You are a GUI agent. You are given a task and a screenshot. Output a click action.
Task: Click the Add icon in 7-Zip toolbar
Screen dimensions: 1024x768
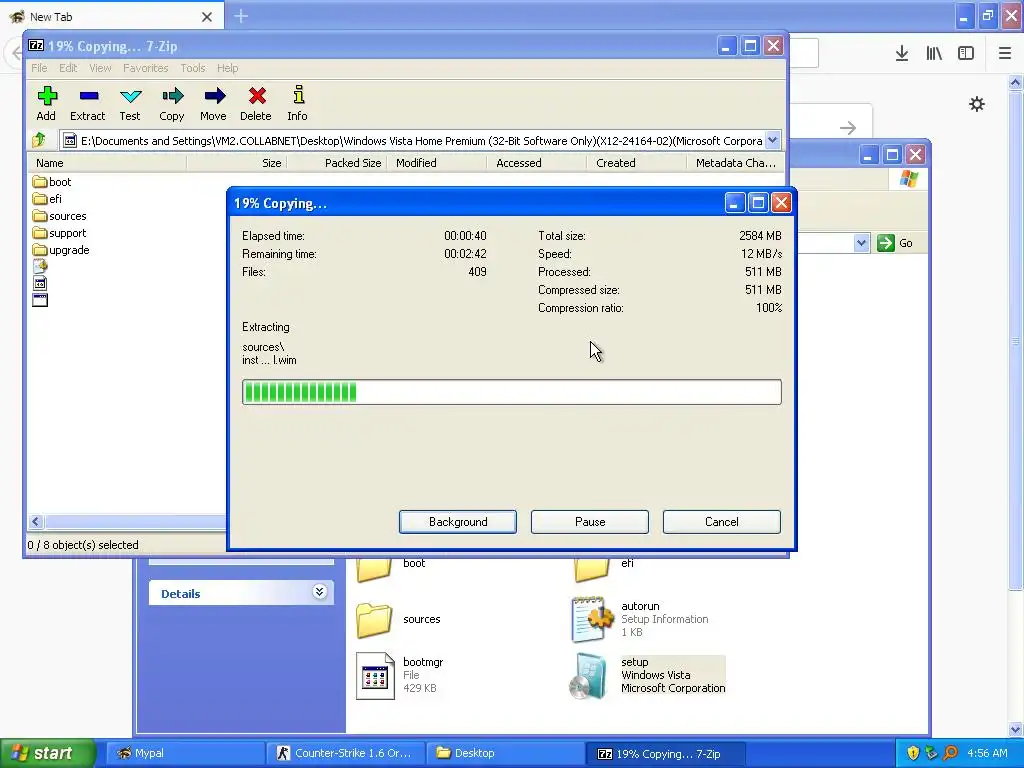[46, 96]
